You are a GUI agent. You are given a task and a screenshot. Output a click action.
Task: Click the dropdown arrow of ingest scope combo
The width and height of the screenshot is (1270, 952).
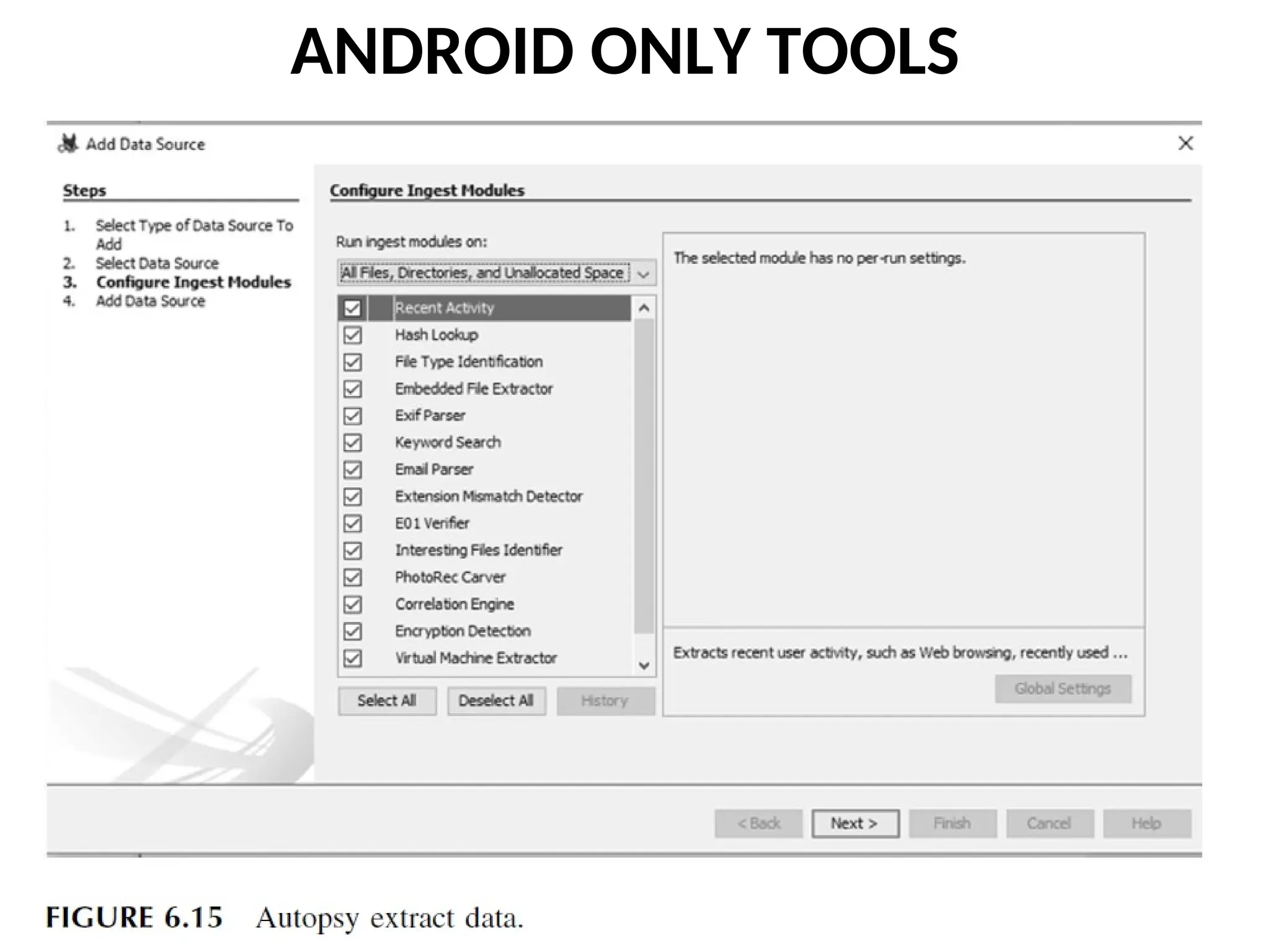644,273
